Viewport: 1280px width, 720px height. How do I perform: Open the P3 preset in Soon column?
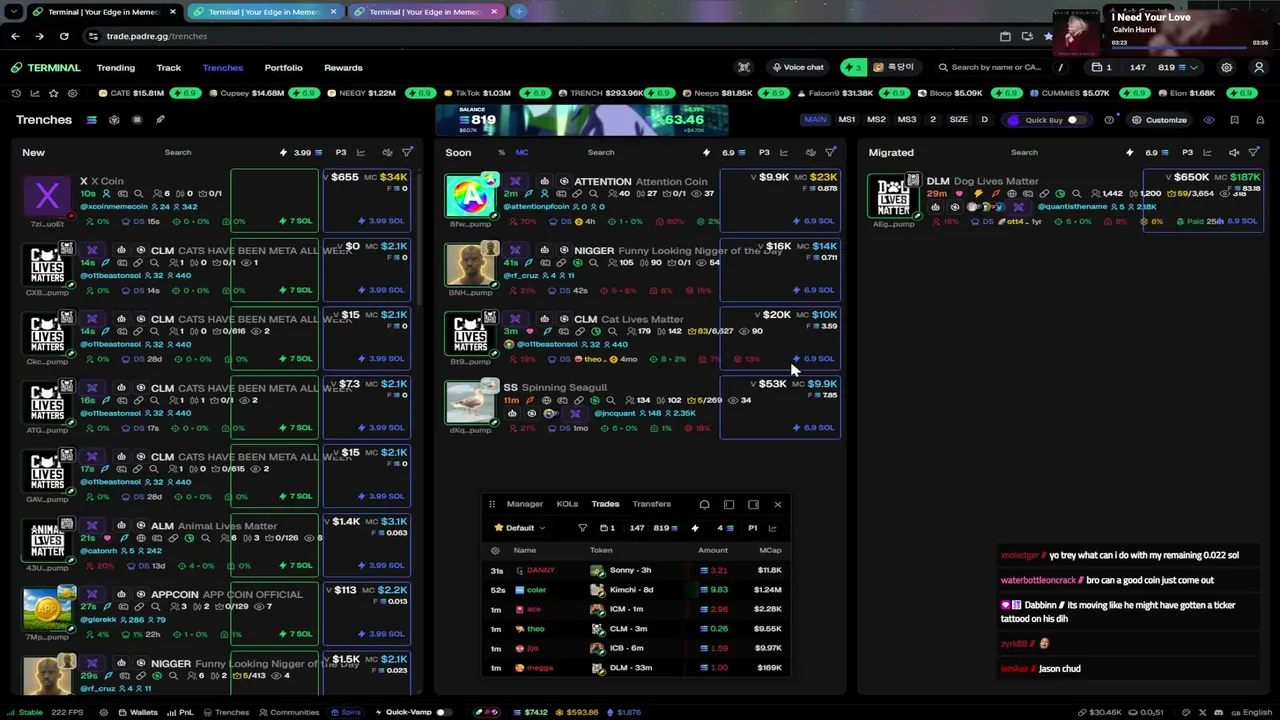click(764, 152)
